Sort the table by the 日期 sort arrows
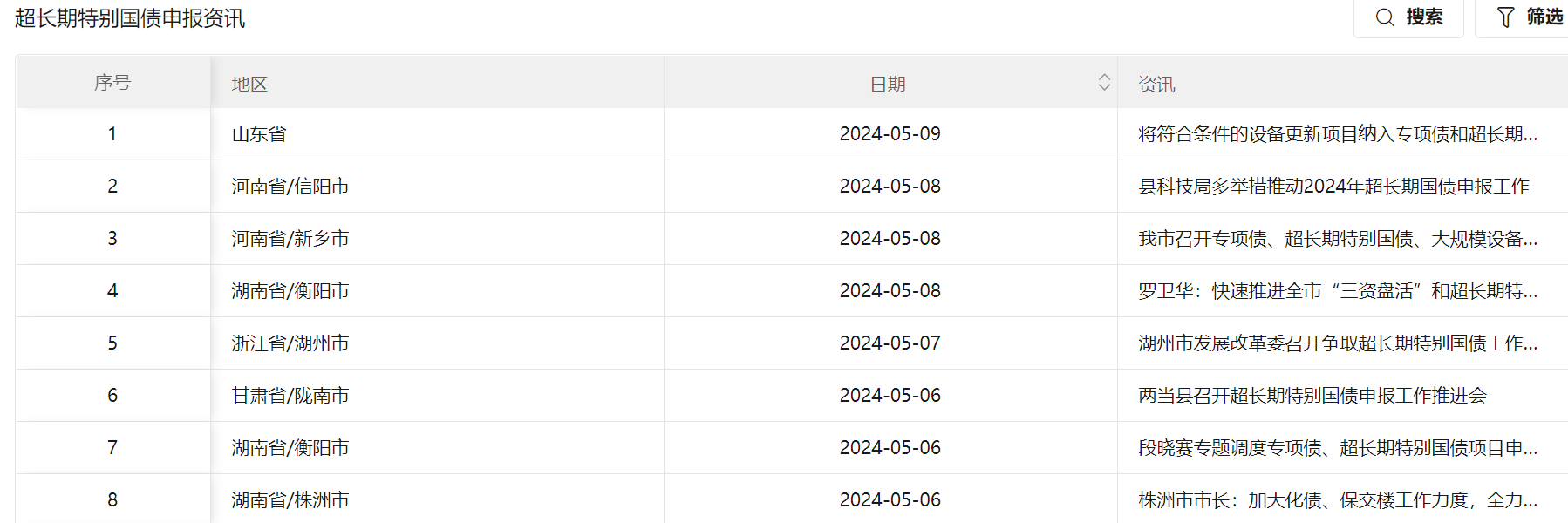 (x=1104, y=82)
